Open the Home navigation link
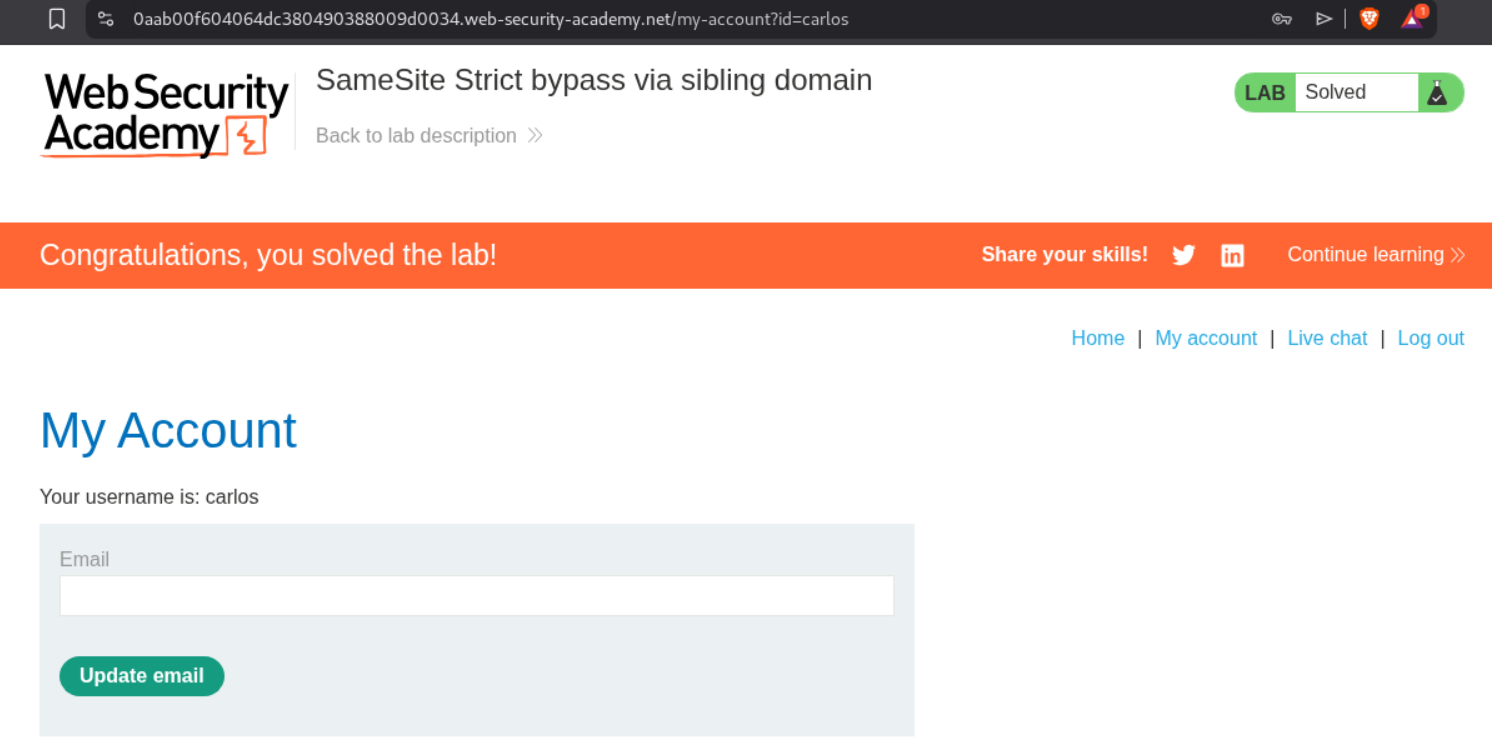The image size is (1492, 756). click(x=1098, y=338)
